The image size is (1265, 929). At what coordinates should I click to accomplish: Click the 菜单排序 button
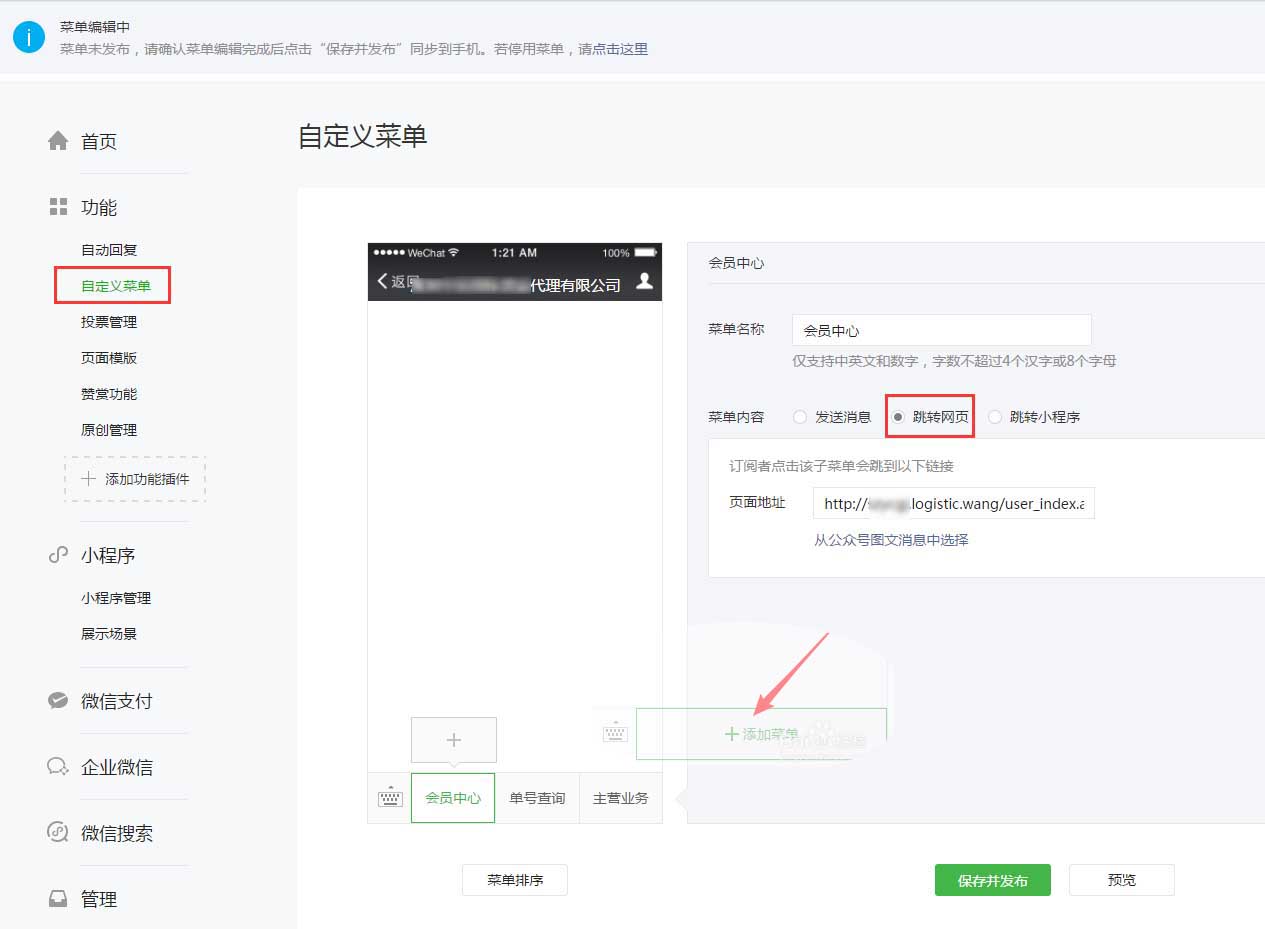tap(515, 880)
